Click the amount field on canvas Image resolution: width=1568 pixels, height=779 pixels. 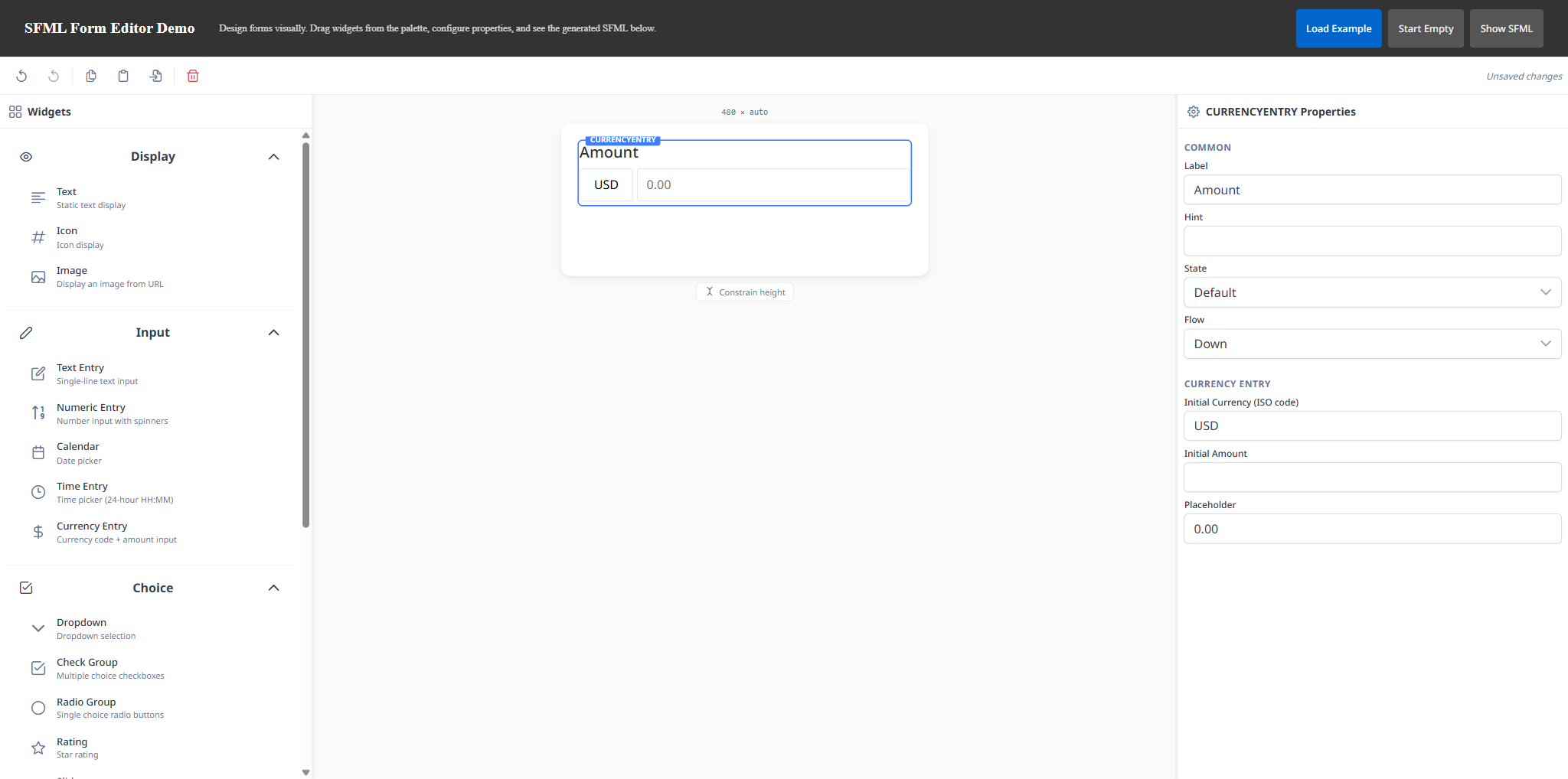(x=773, y=184)
